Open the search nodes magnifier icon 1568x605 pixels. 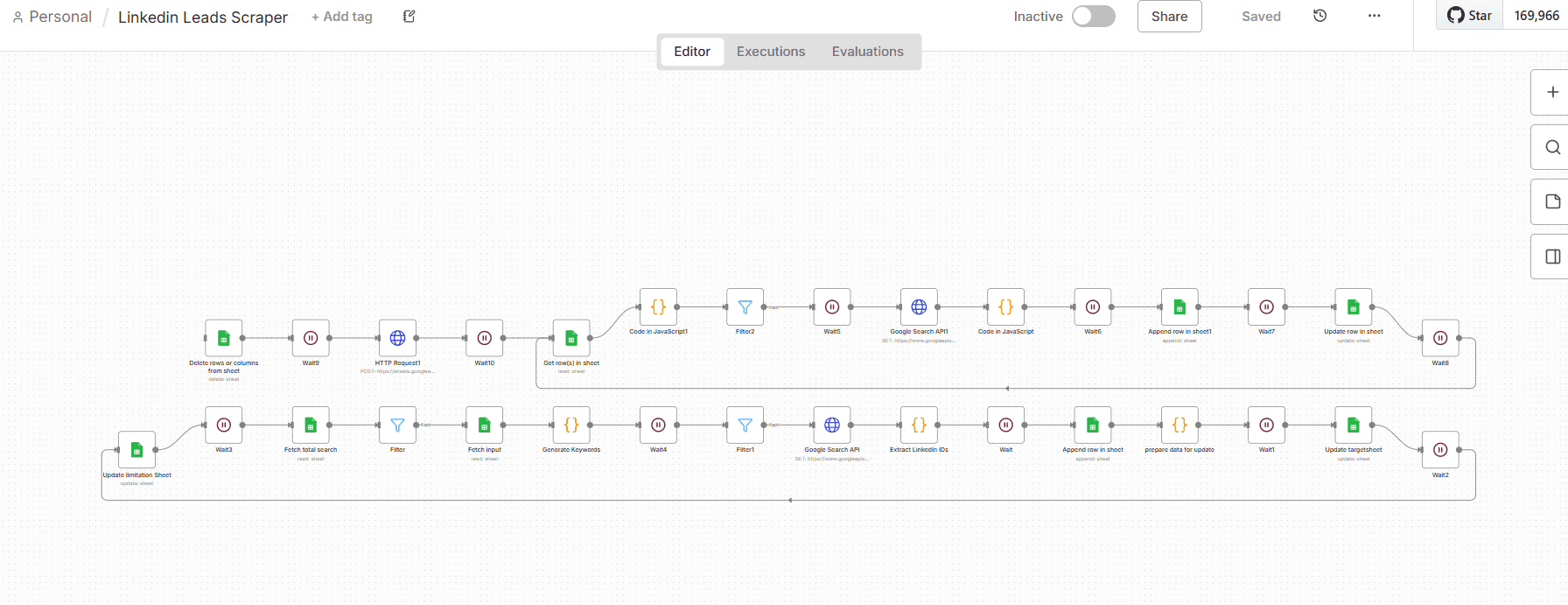pyautogui.click(x=1552, y=147)
